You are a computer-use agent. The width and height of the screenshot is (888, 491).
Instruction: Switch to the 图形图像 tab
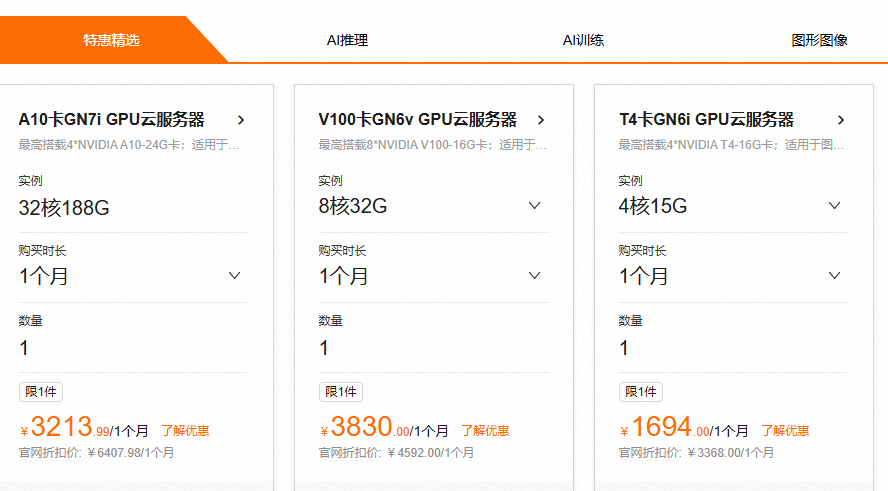click(x=819, y=40)
